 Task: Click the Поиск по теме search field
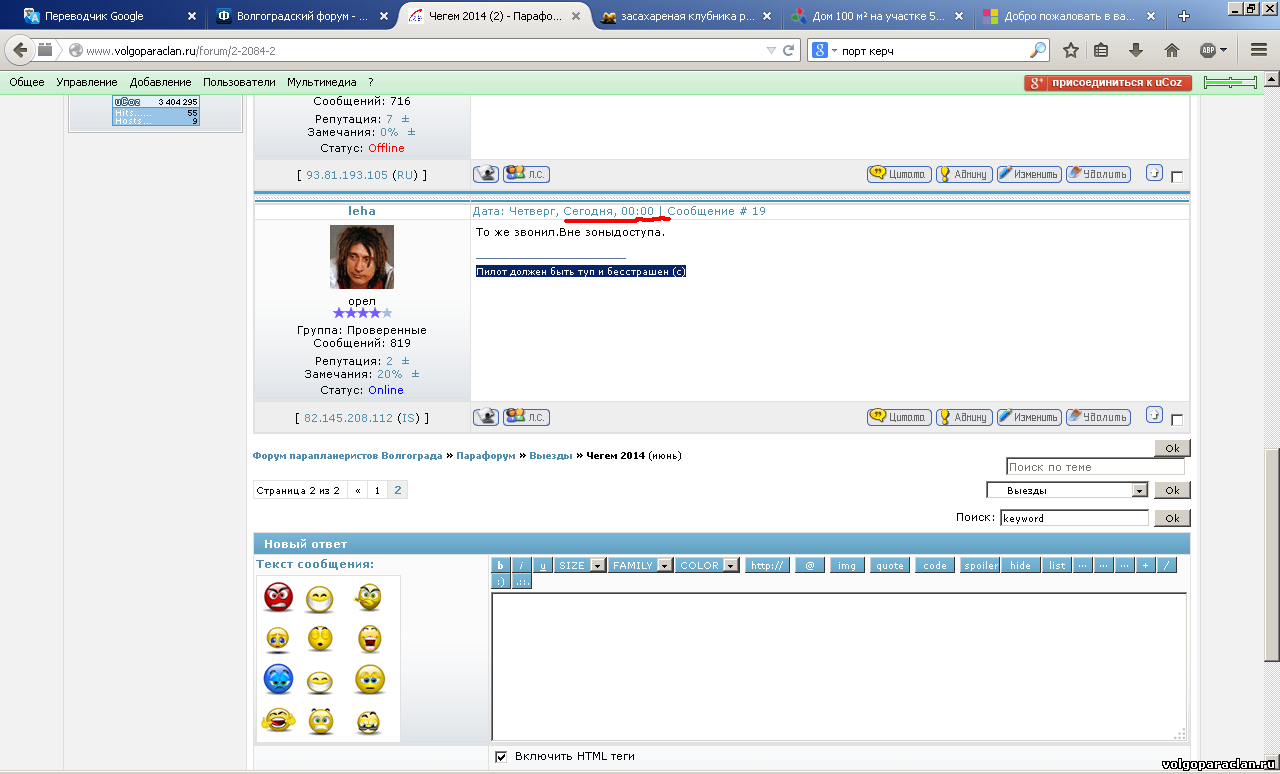click(x=1095, y=467)
